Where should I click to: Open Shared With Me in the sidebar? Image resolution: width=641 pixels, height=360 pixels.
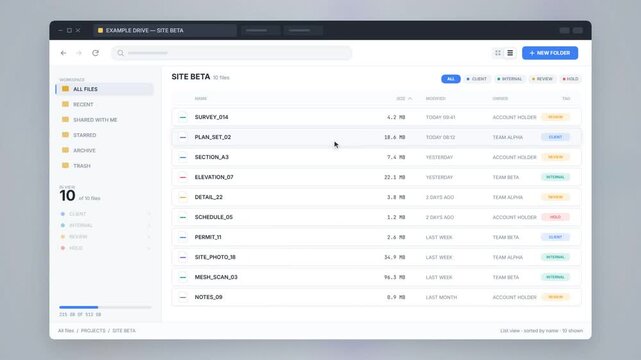[x=105, y=120]
